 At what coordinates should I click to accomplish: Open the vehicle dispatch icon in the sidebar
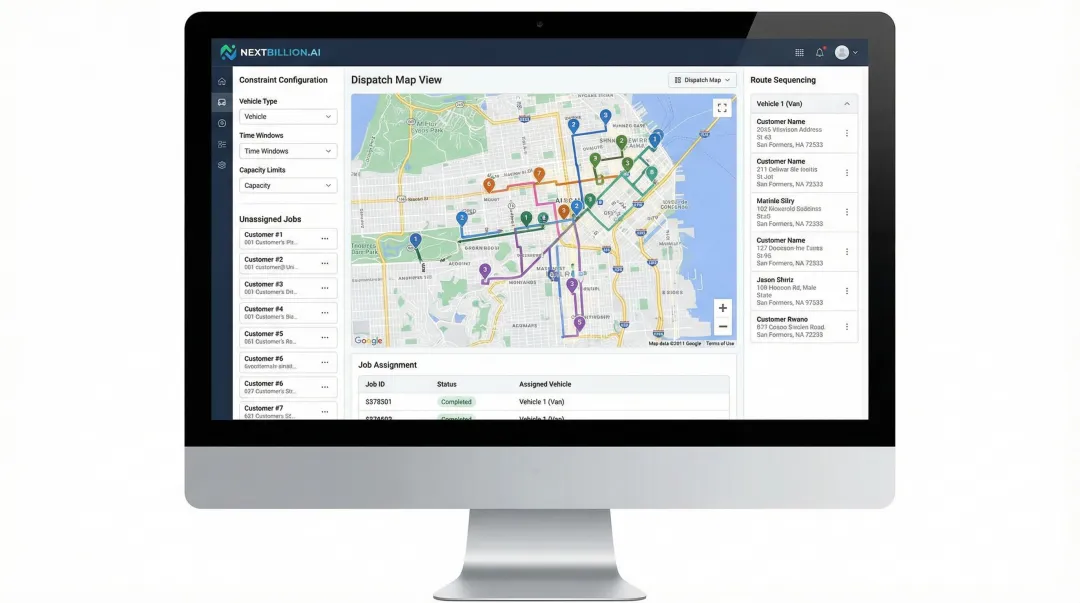pyautogui.click(x=219, y=102)
